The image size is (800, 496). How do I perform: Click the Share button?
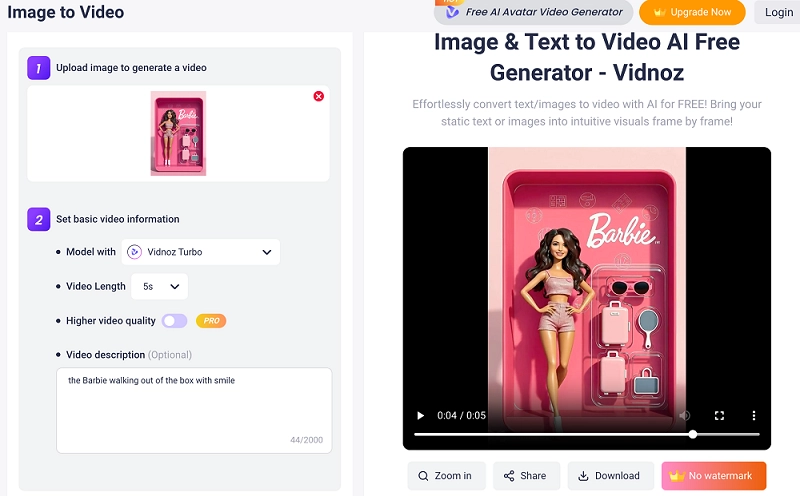click(526, 476)
